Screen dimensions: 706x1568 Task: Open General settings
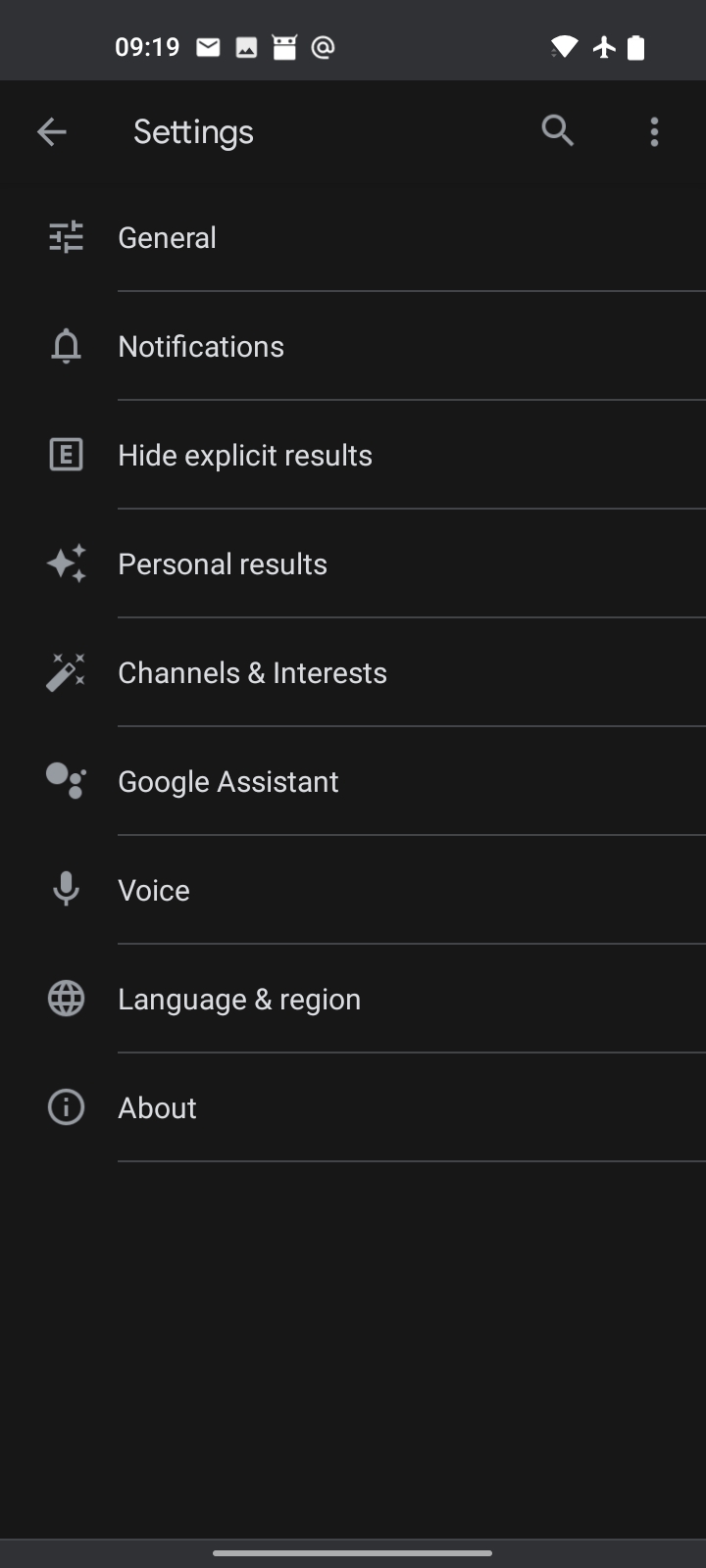[168, 237]
